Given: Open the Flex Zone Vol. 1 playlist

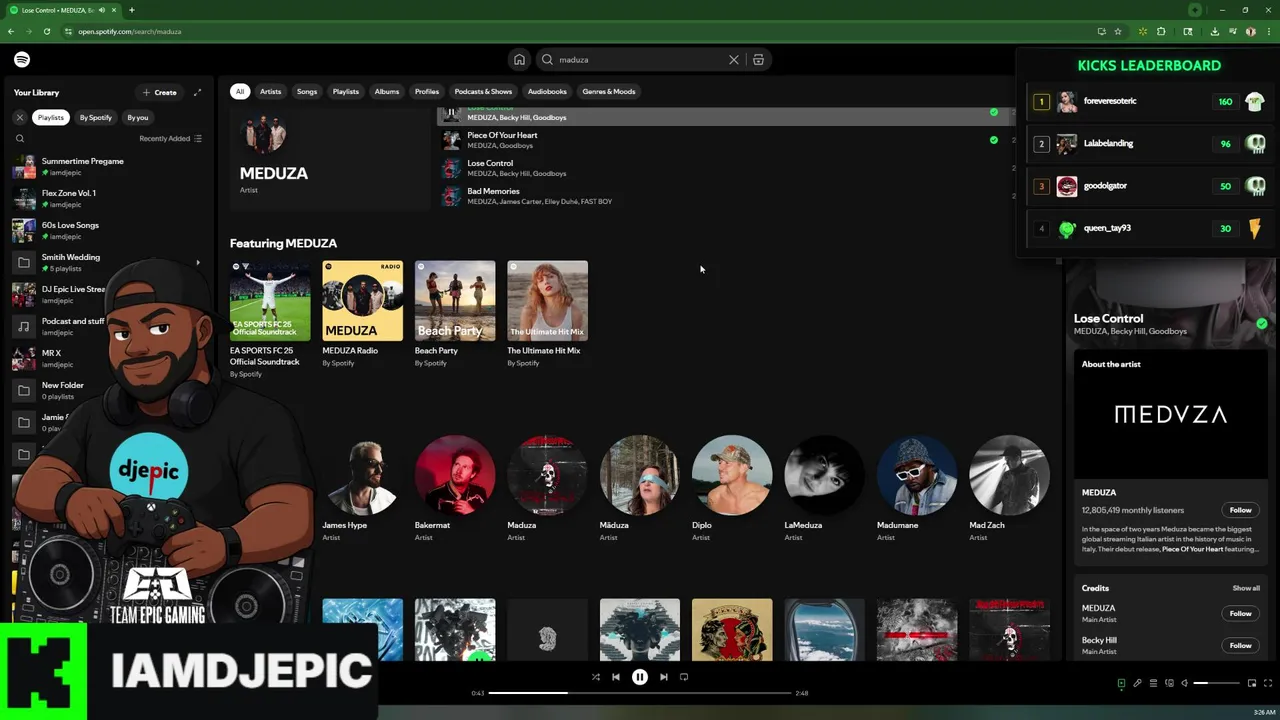Looking at the screenshot, I should coord(110,199).
